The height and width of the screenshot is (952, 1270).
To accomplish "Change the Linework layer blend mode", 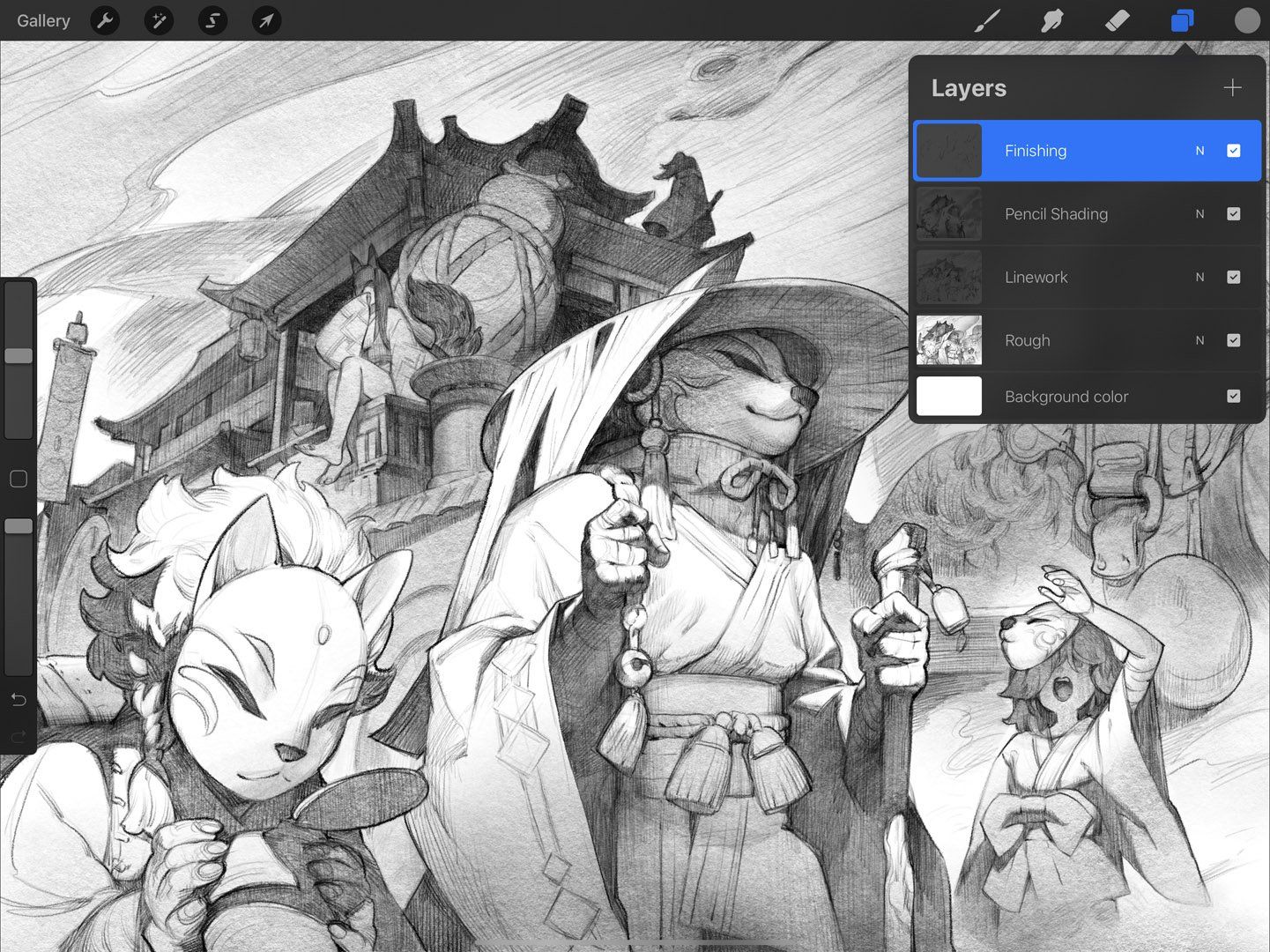I will click(1199, 277).
